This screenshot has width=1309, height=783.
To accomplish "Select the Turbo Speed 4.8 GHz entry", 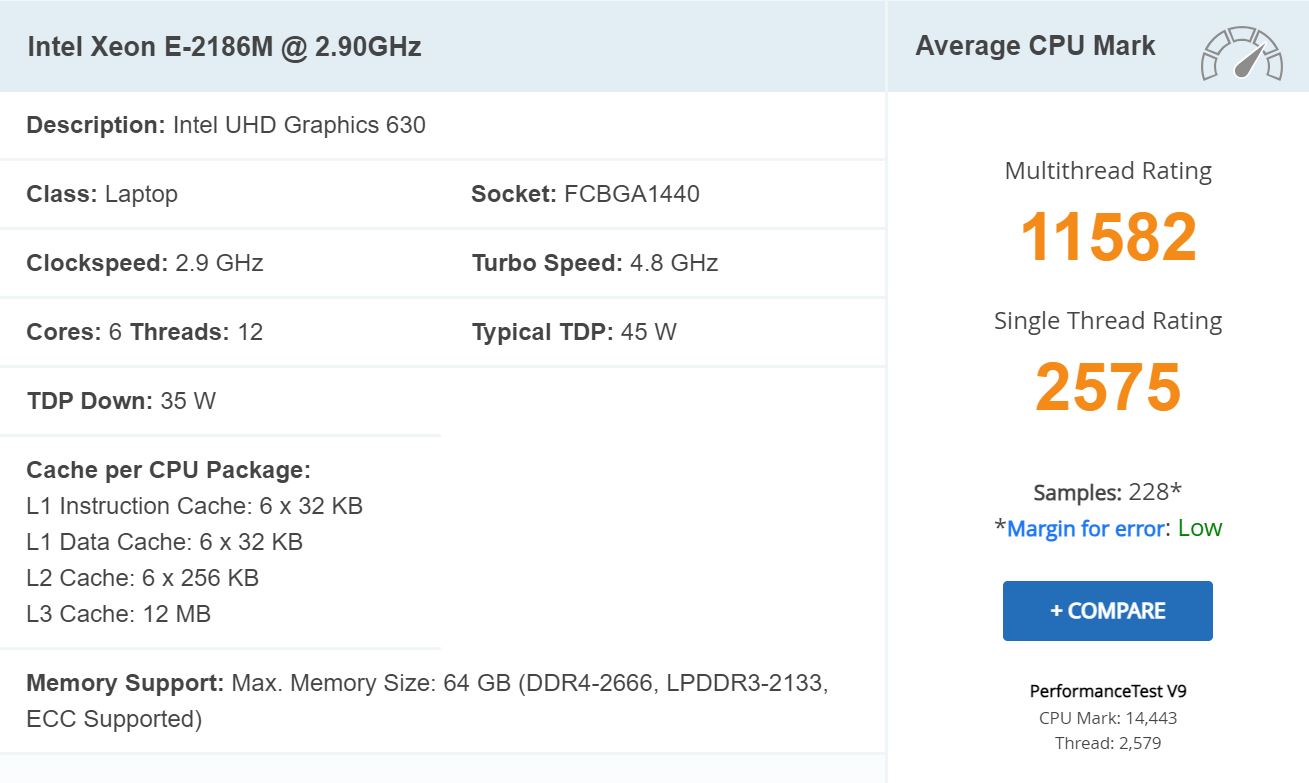I will pos(595,263).
